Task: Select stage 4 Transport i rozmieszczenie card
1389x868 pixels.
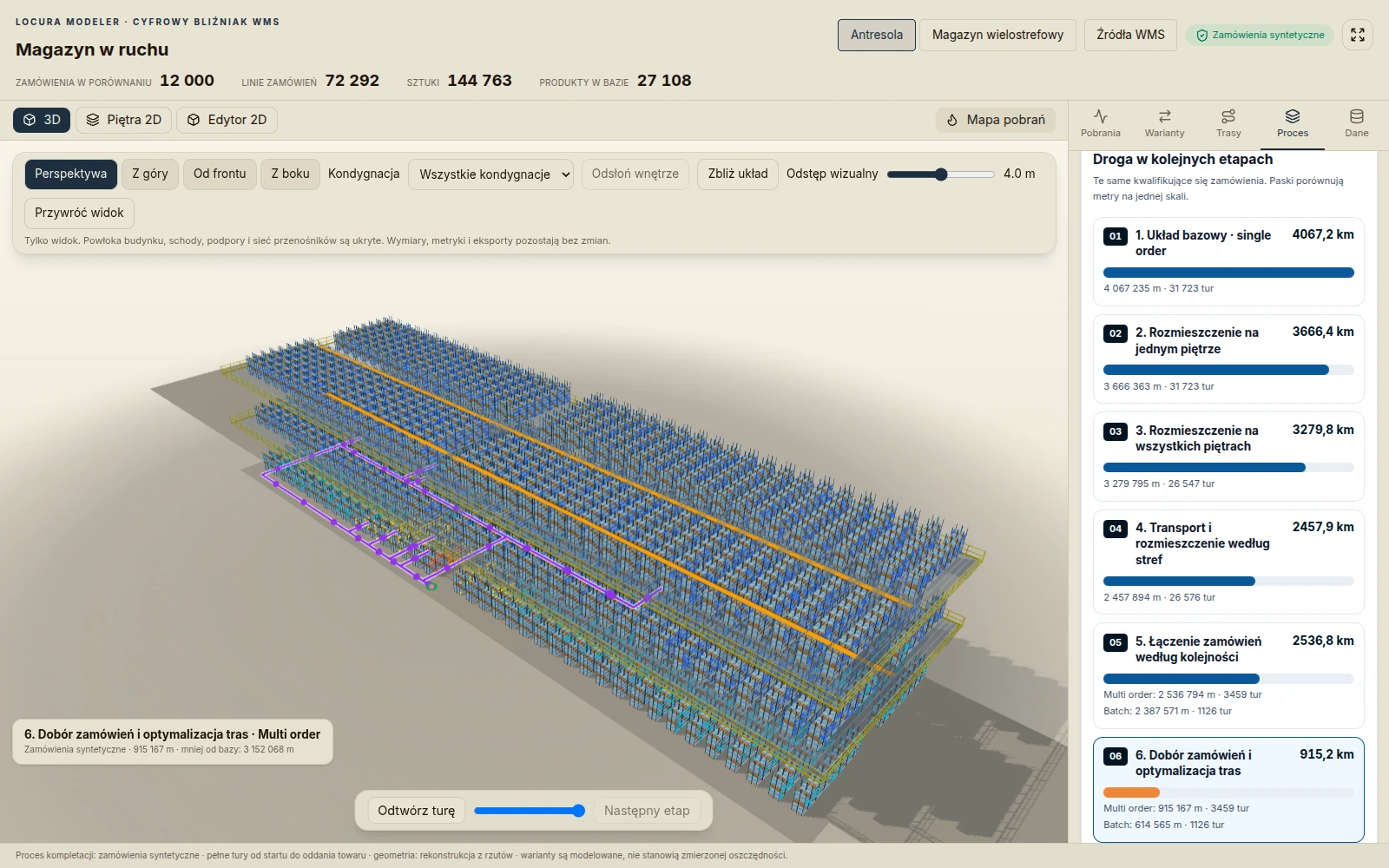Action: (1228, 562)
